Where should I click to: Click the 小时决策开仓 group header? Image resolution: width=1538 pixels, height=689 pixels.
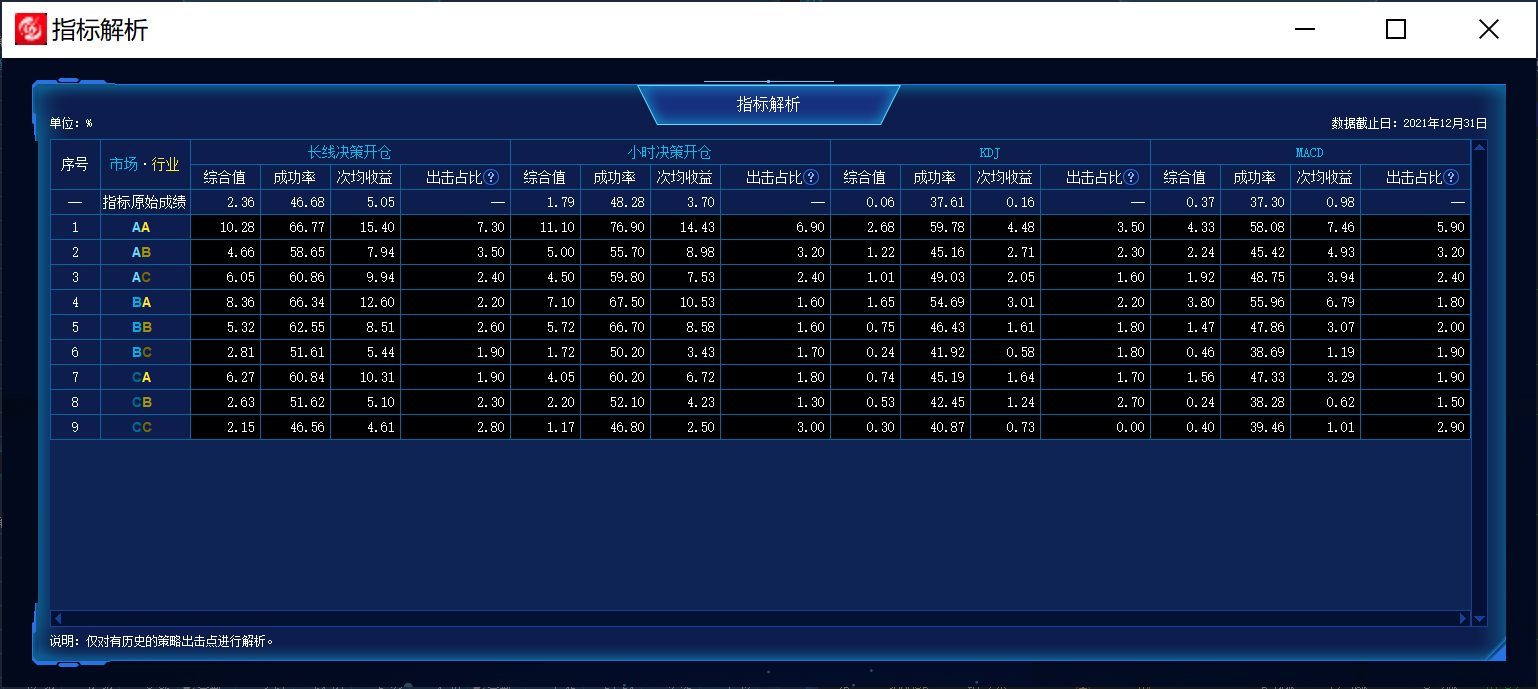[669, 152]
